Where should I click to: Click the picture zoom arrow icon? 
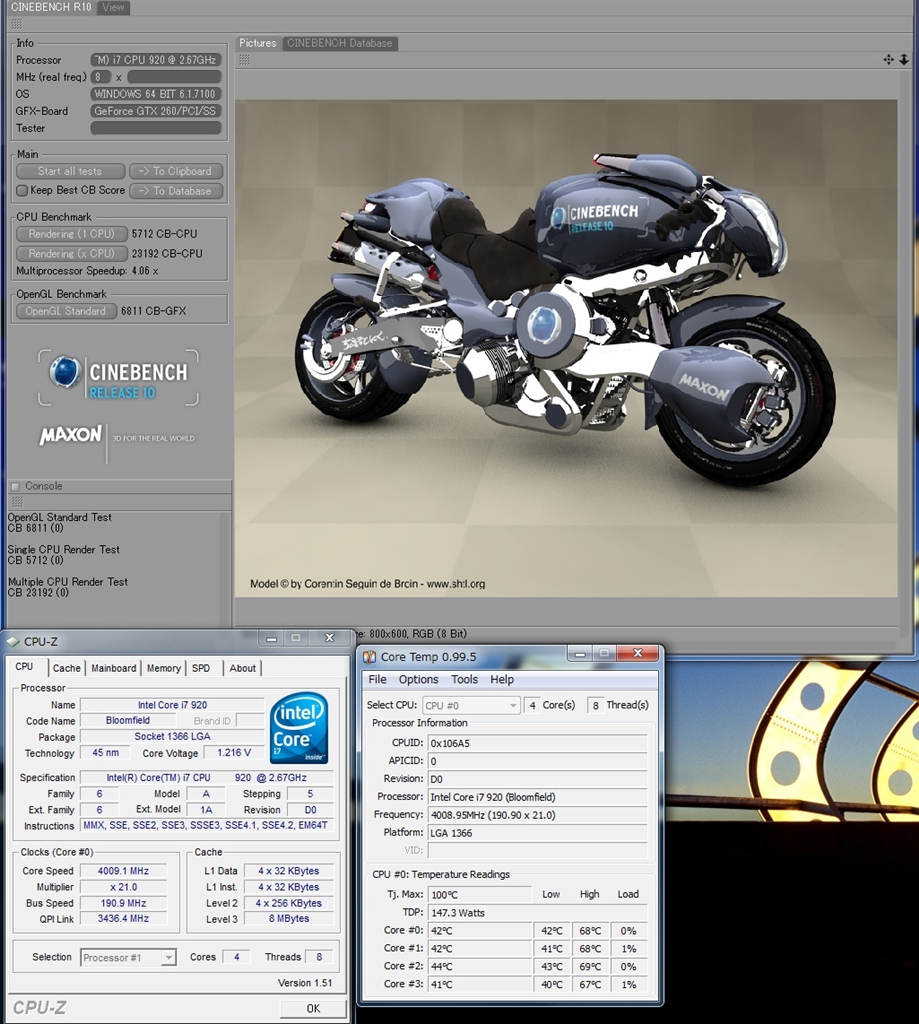(904, 60)
